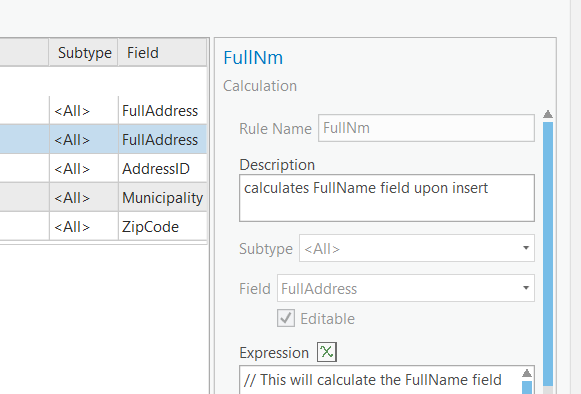Click expression box scroll up arrow
The width and height of the screenshot is (581, 394).
pyautogui.click(x=527, y=373)
